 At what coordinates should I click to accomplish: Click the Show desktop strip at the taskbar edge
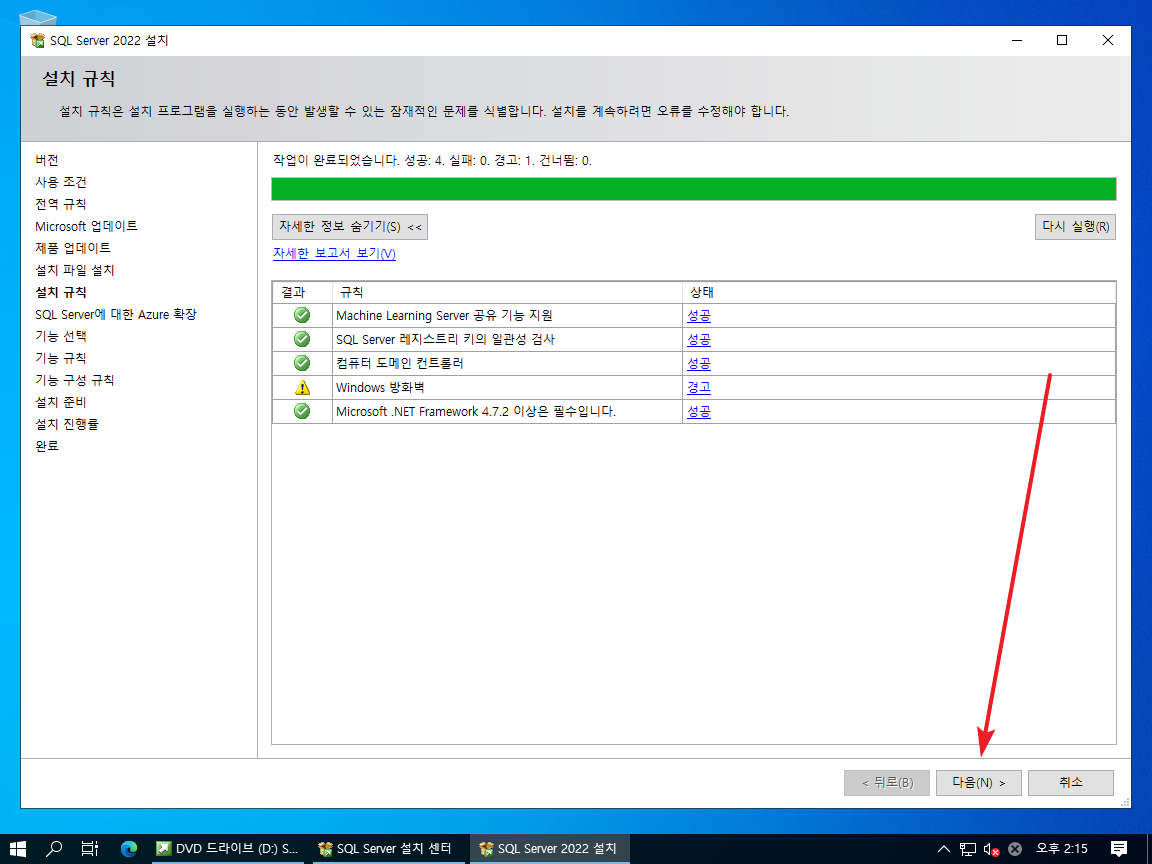(x=1149, y=849)
